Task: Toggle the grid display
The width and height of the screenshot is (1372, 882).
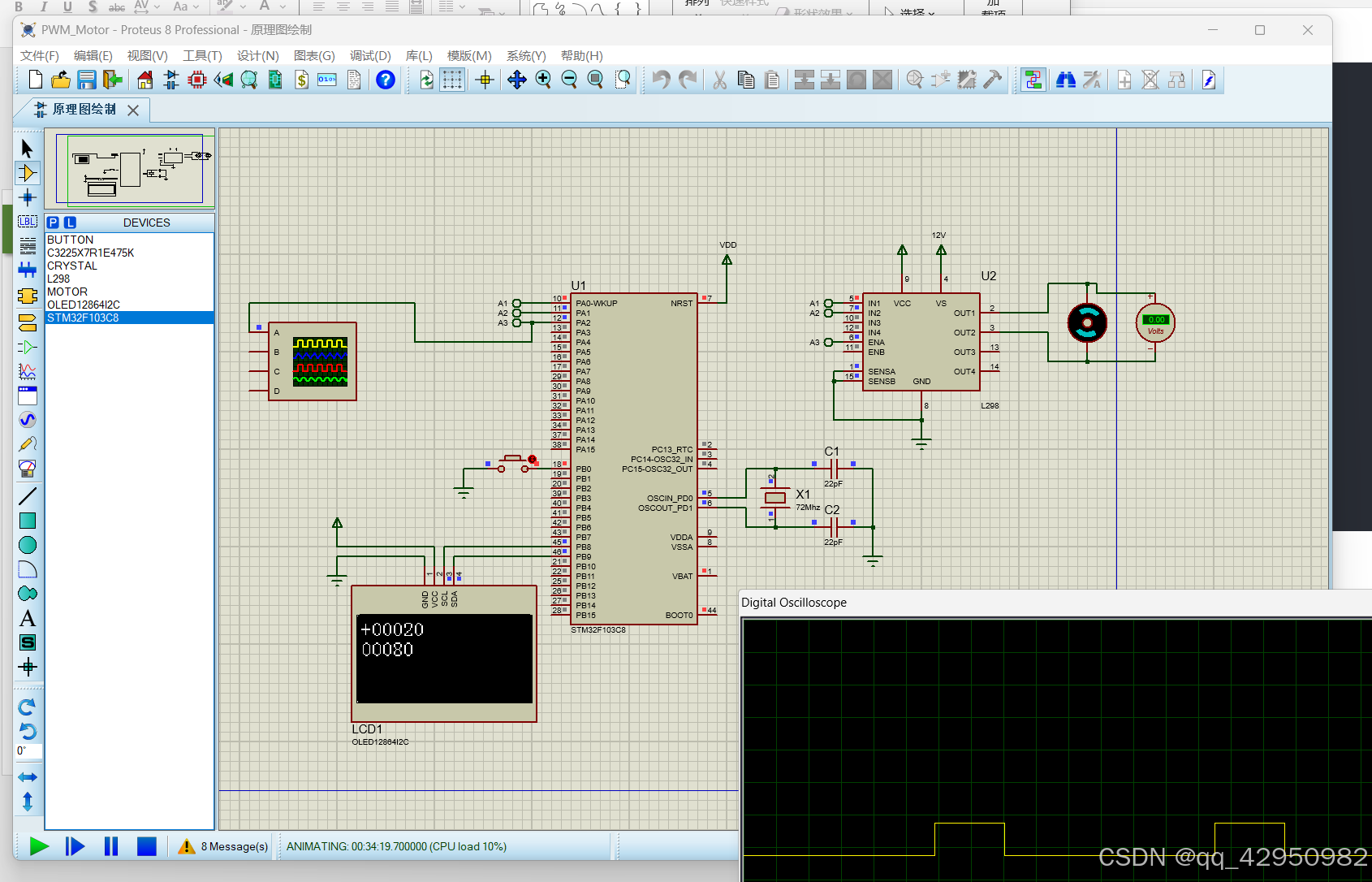Action: point(453,80)
